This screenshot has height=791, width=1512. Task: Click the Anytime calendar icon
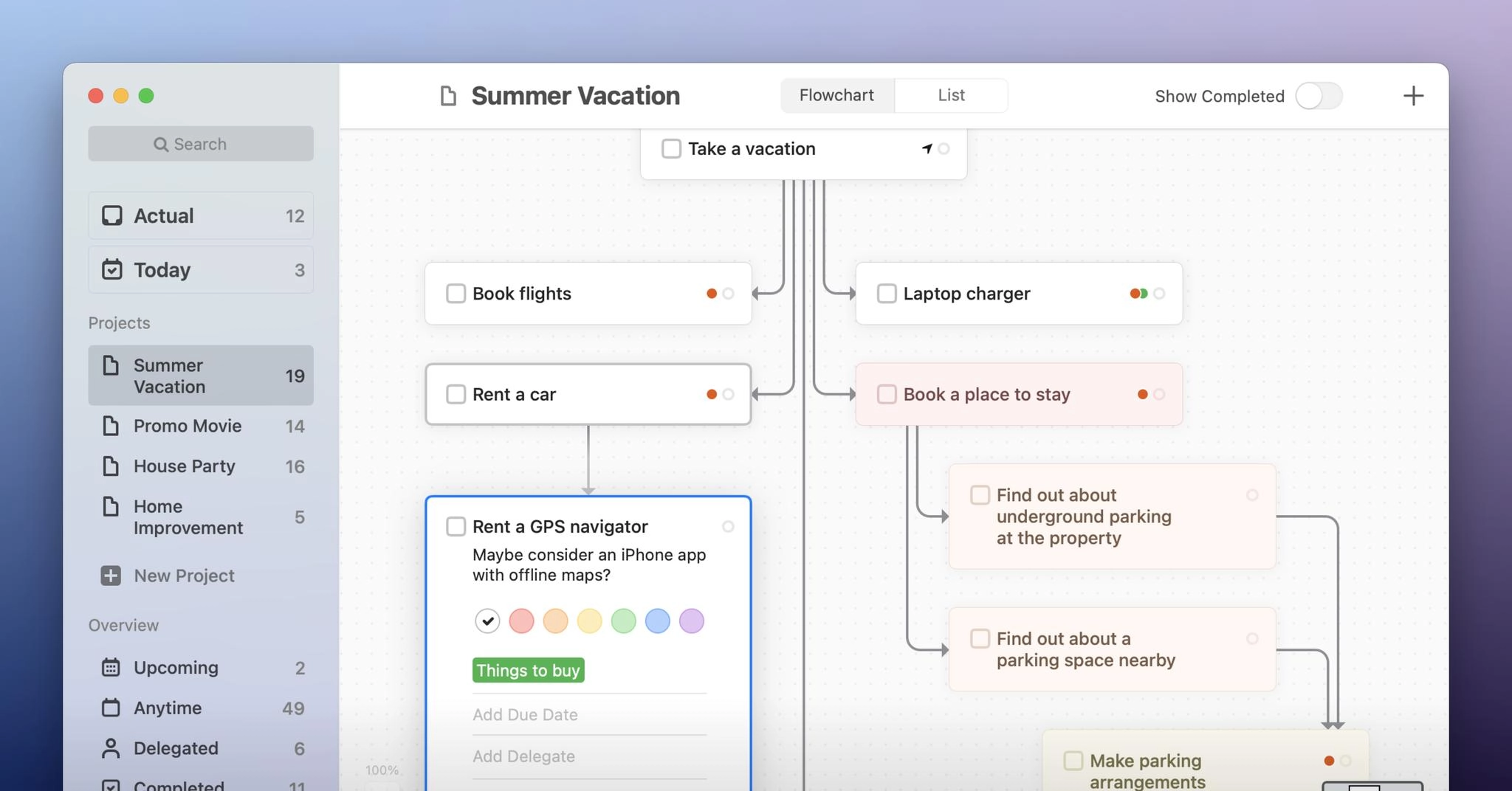[111, 708]
